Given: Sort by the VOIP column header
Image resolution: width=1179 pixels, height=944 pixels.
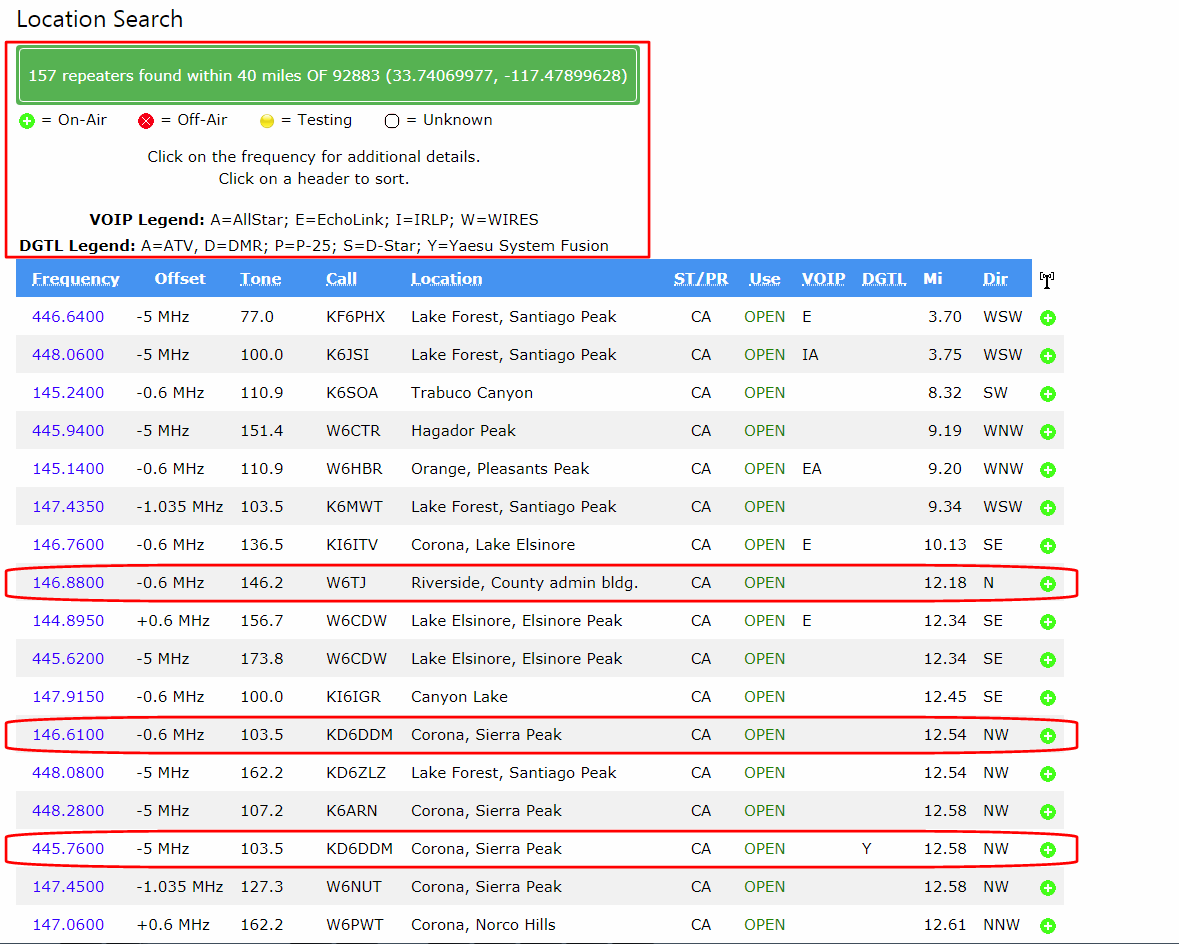Looking at the screenshot, I should click(x=823, y=279).
